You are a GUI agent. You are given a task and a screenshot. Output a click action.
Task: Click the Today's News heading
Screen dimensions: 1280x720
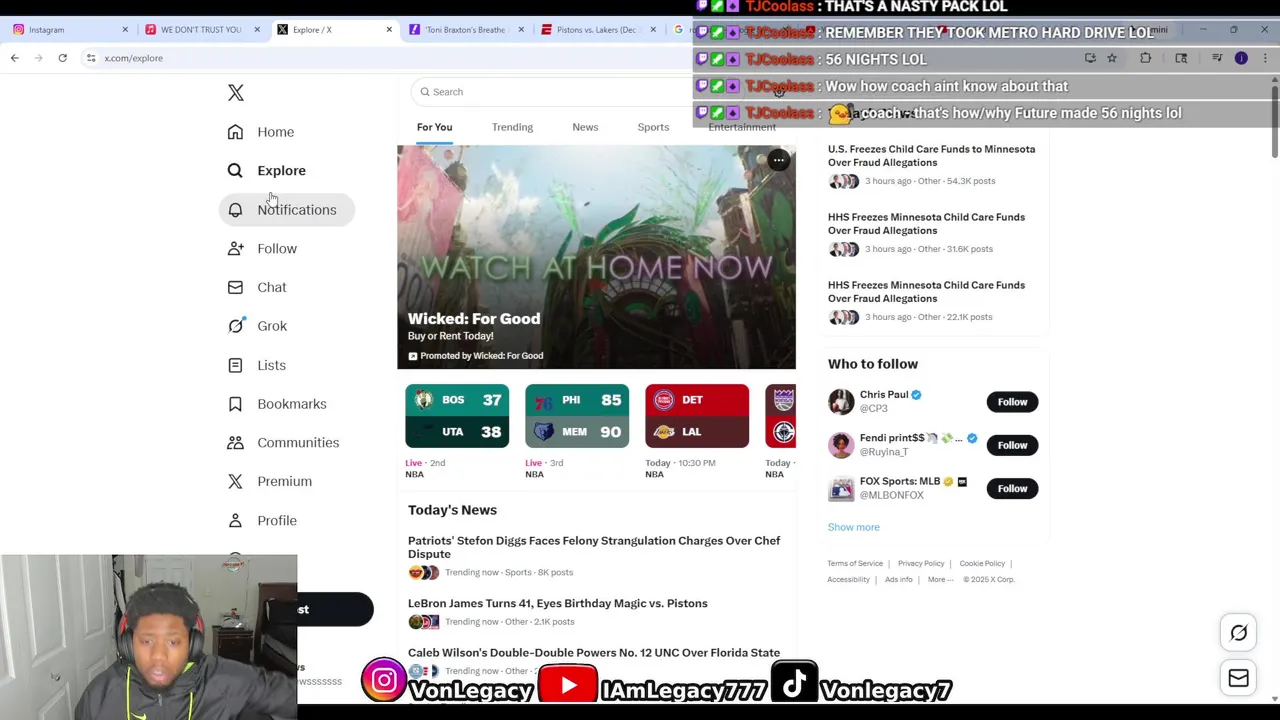click(x=452, y=510)
